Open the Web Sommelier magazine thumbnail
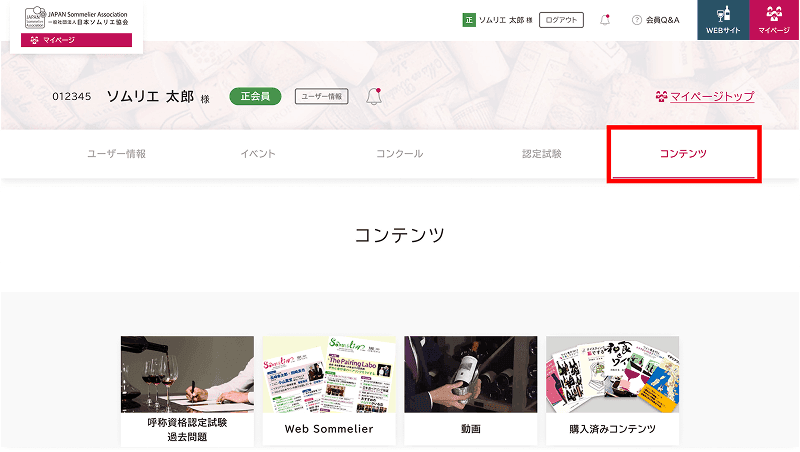The height and width of the screenshot is (452, 800). [329, 374]
